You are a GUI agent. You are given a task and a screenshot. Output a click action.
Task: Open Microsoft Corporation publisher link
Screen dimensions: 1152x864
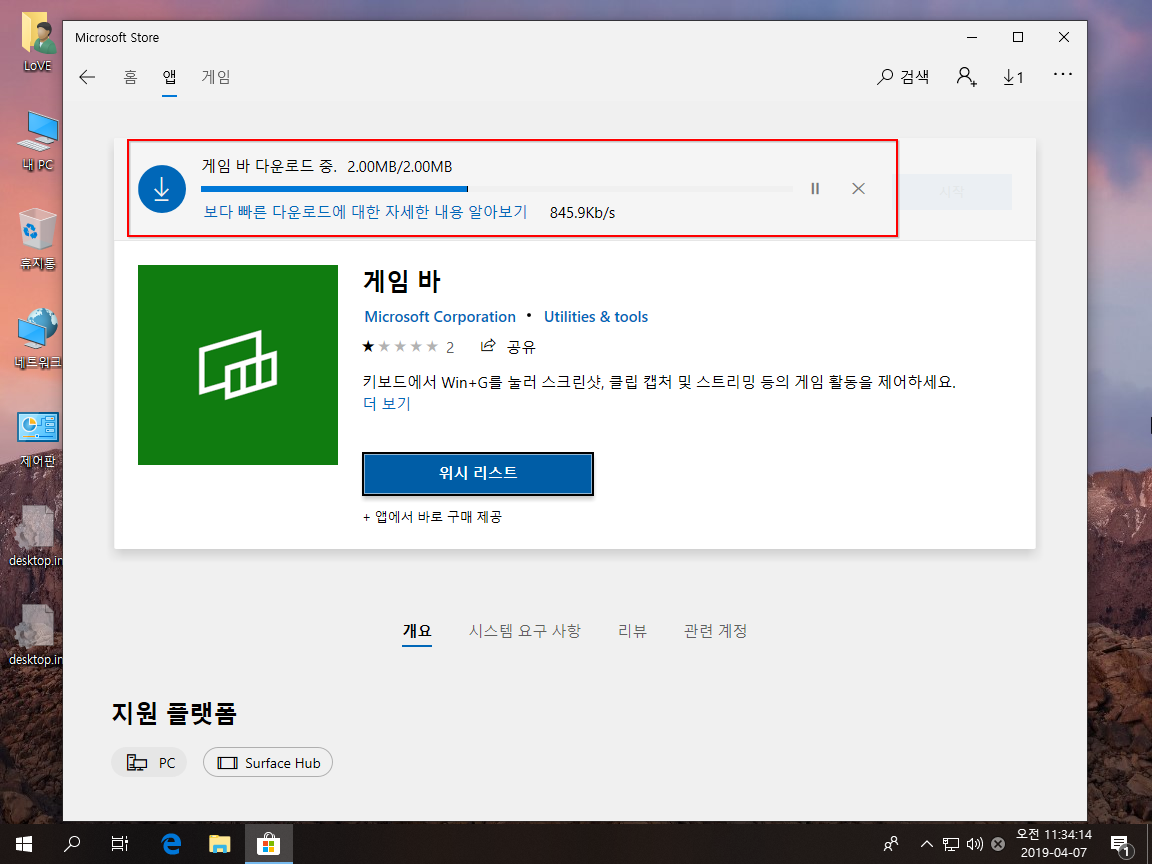click(440, 317)
